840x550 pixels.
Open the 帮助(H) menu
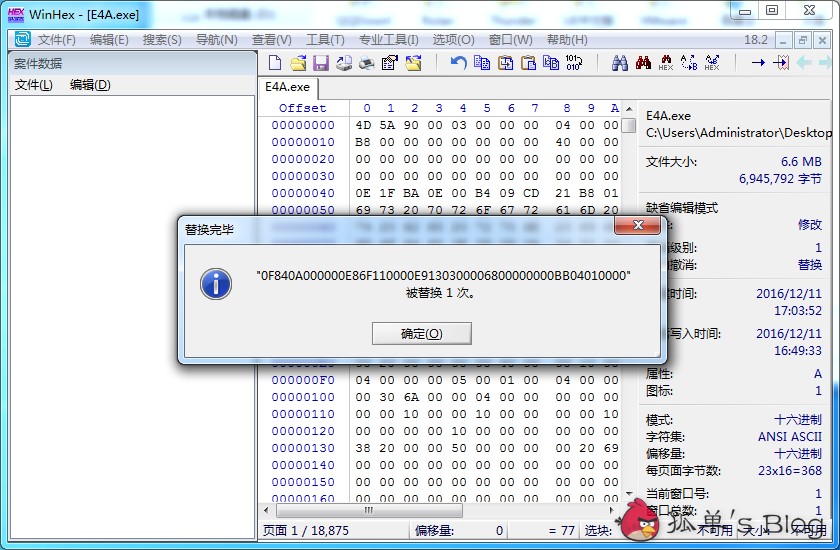(x=567, y=40)
